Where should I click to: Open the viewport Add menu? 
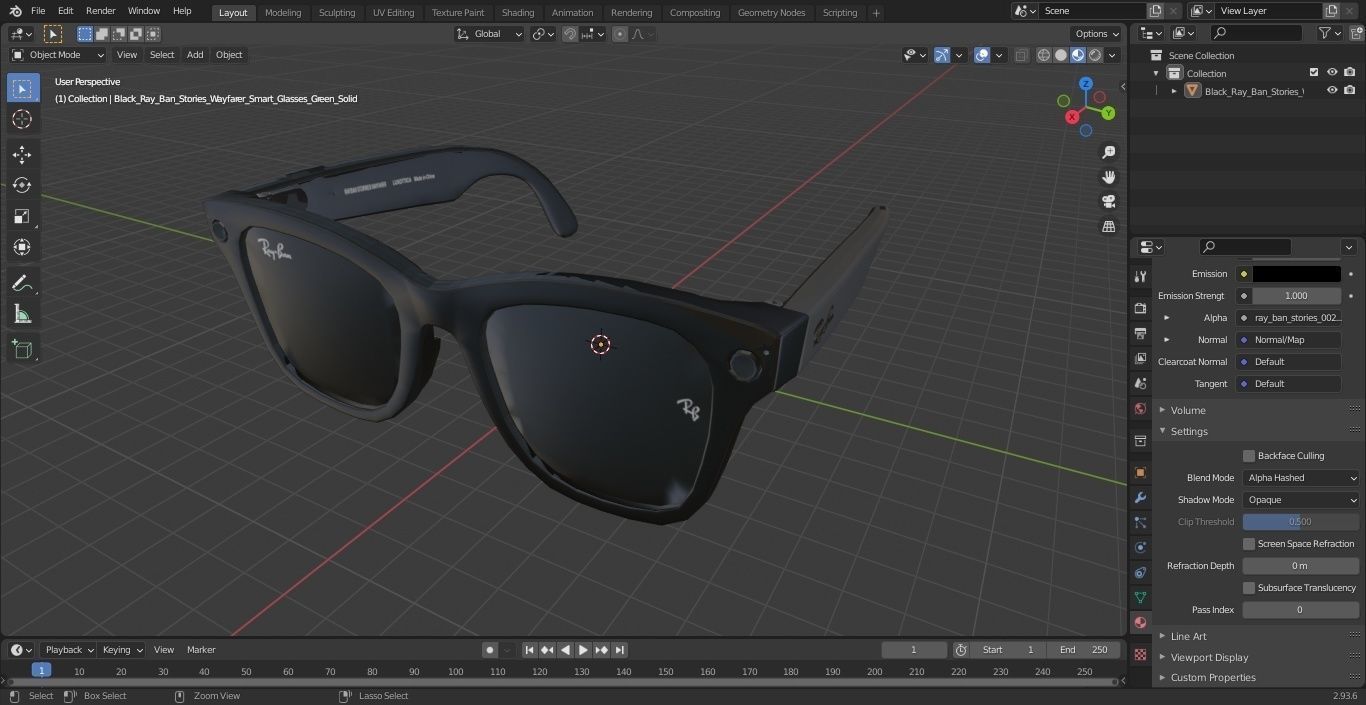click(x=195, y=55)
